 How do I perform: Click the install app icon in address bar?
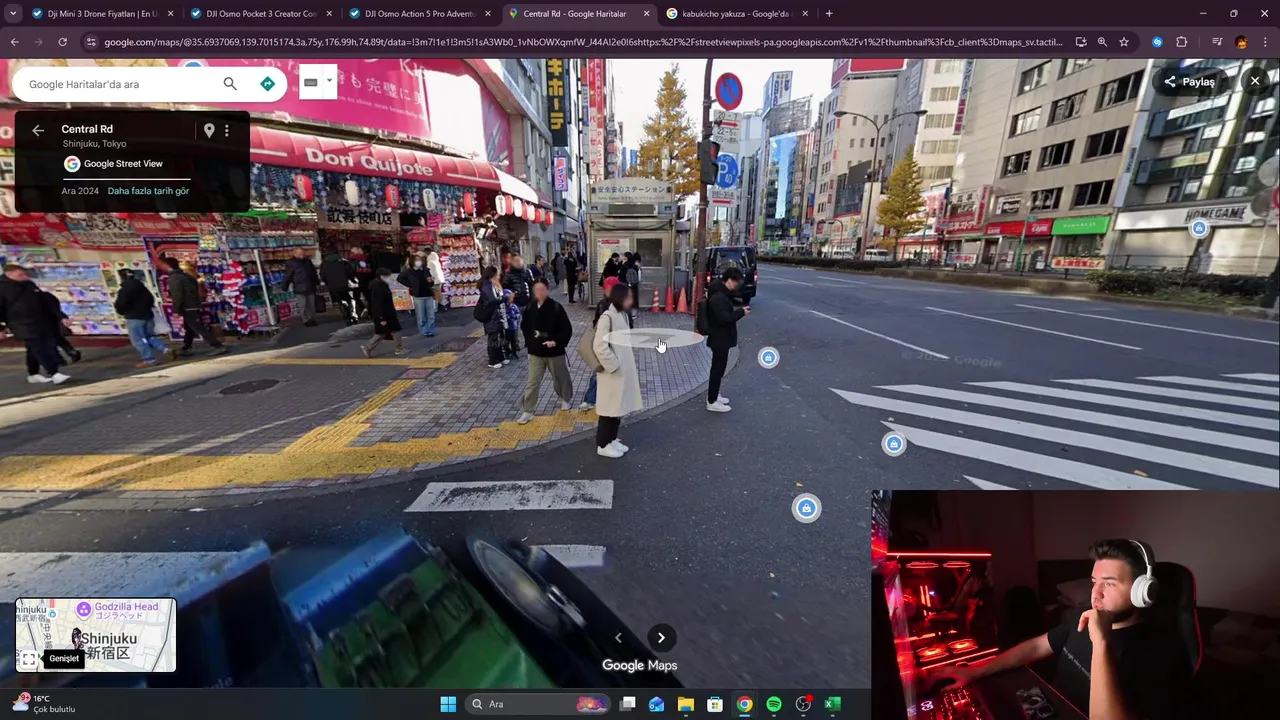pyautogui.click(x=1081, y=42)
